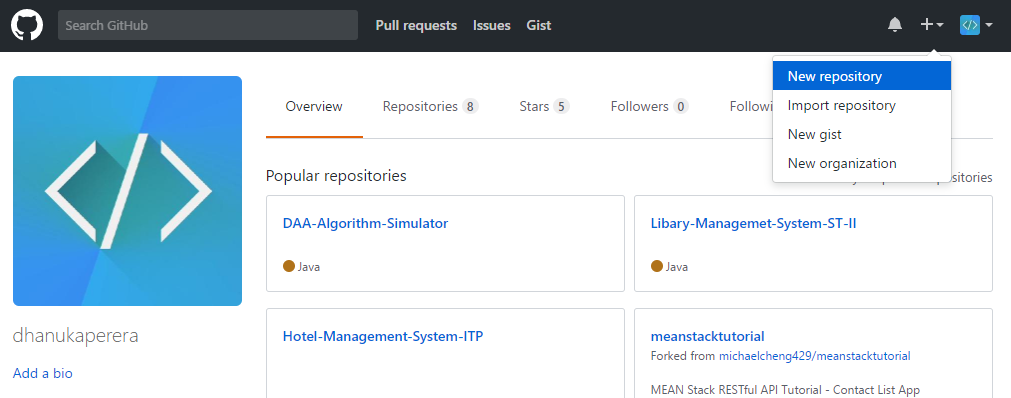Open michaelcheng429/meanstacktutorial fork source link
This screenshot has width=1011, height=398.
814,355
